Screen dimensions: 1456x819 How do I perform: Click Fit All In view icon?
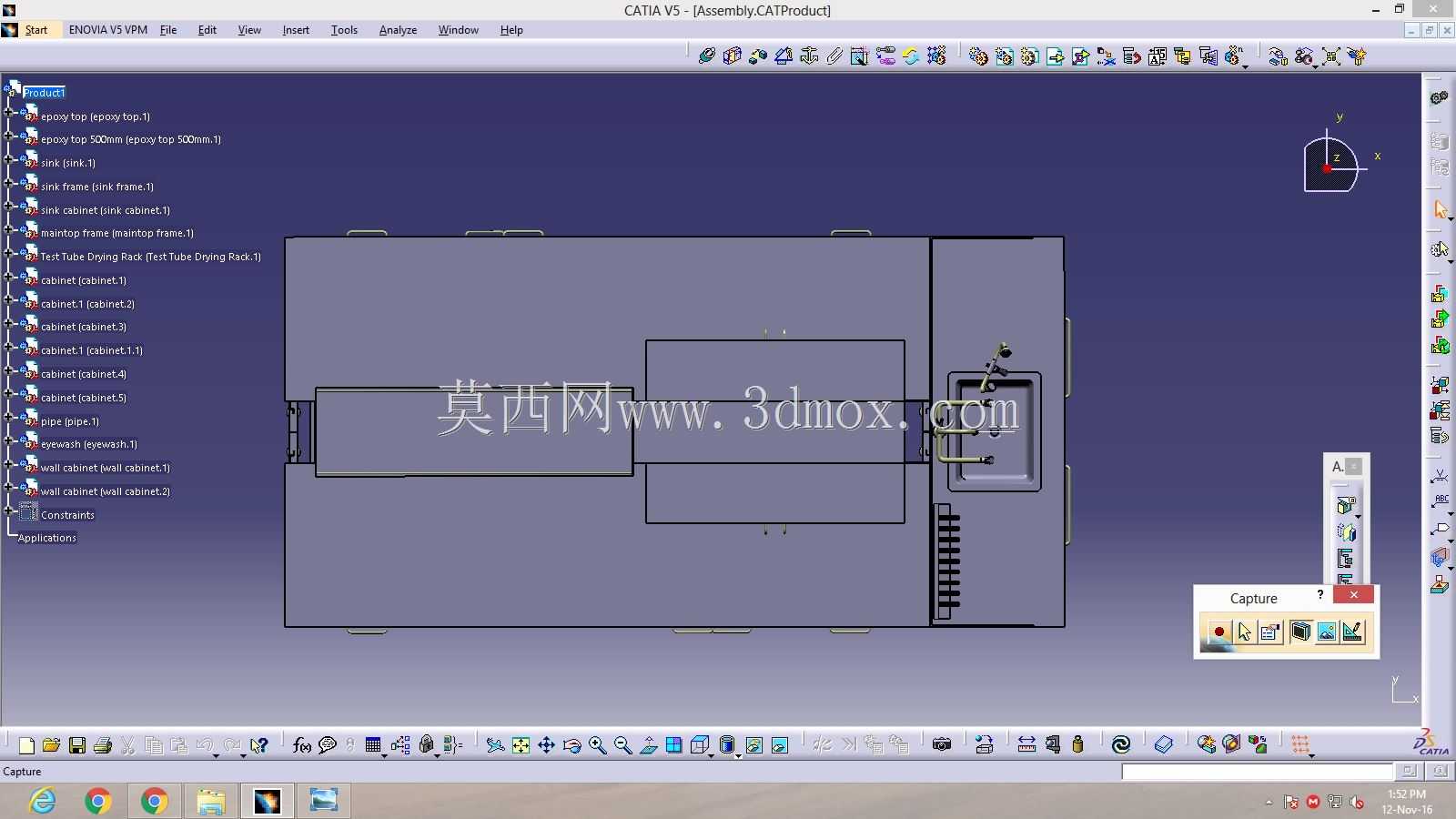tap(521, 745)
